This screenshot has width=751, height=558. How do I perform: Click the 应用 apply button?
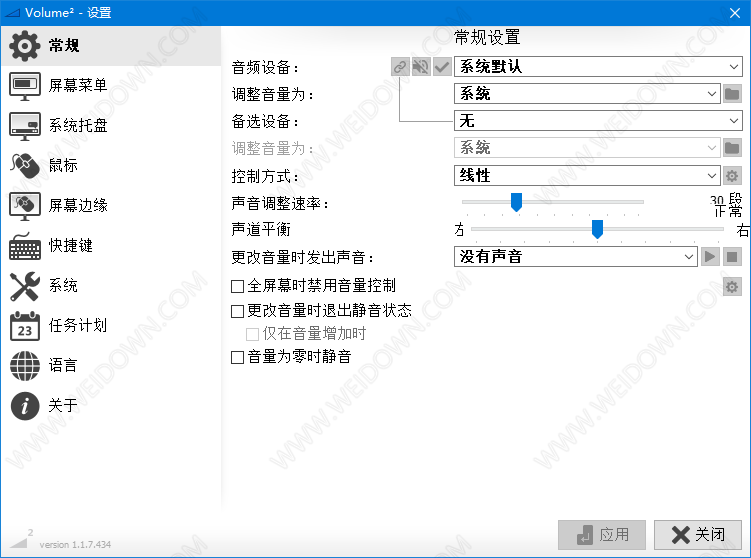pyautogui.click(x=602, y=535)
